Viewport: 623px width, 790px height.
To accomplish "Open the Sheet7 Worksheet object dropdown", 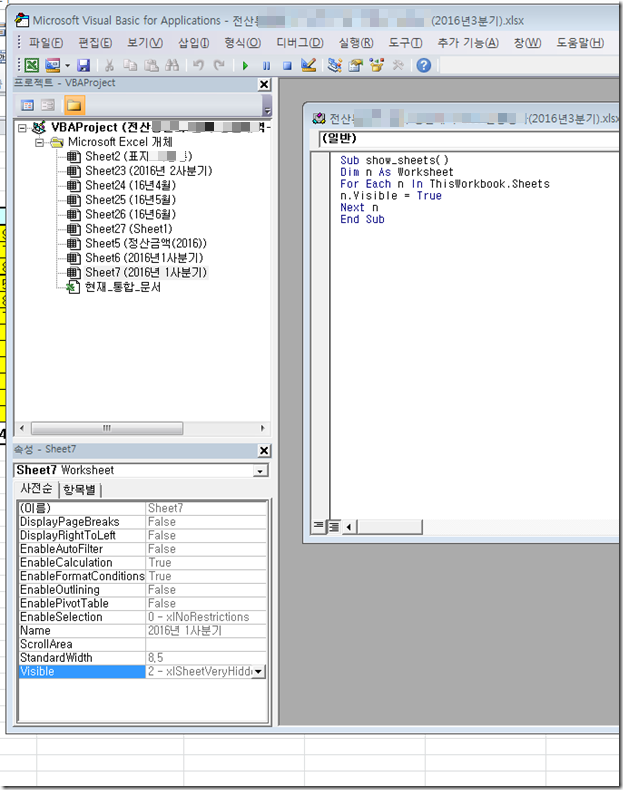I will click(x=260, y=471).
